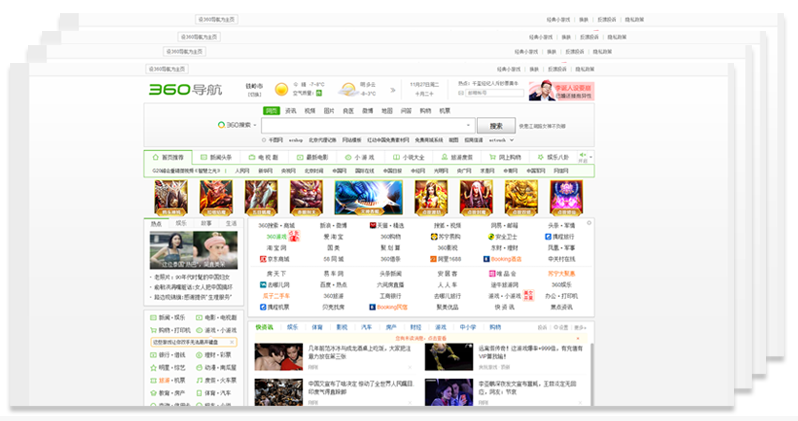
Task: Click the 搜索 search button
Action: tap(496, 125)
